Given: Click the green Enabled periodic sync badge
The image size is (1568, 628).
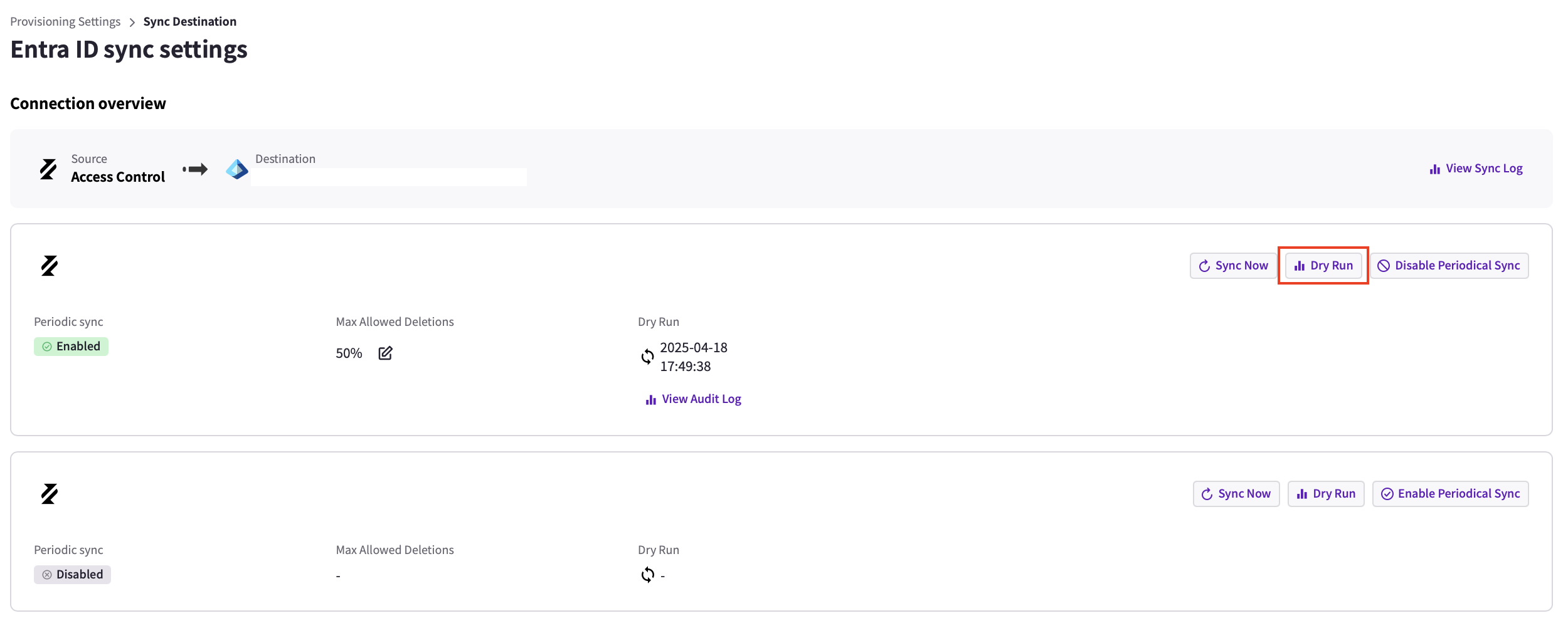Looking at the screenshot, I should click(x=71, y=347).
